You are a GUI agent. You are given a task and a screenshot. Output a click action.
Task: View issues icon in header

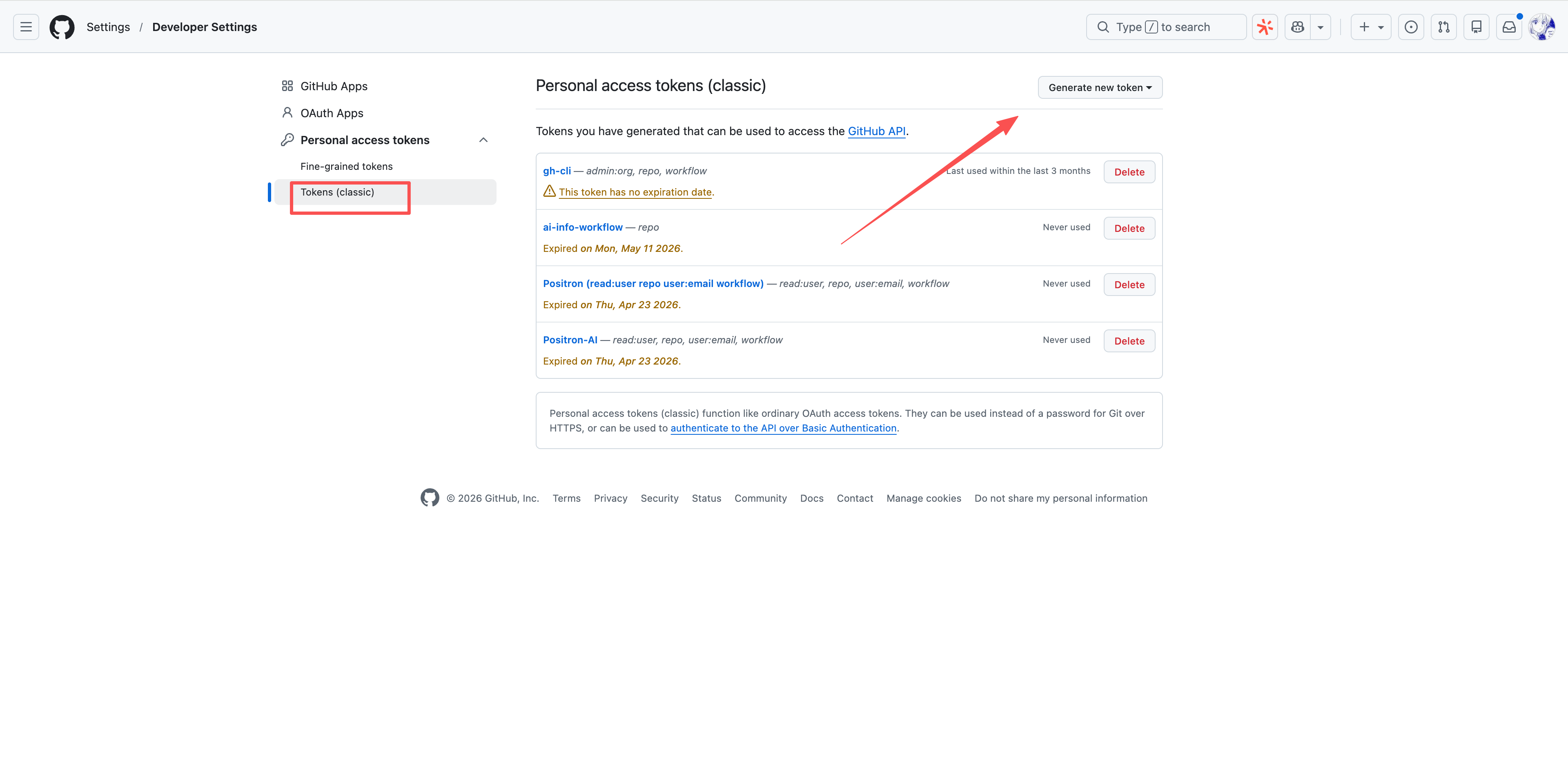1411,27
